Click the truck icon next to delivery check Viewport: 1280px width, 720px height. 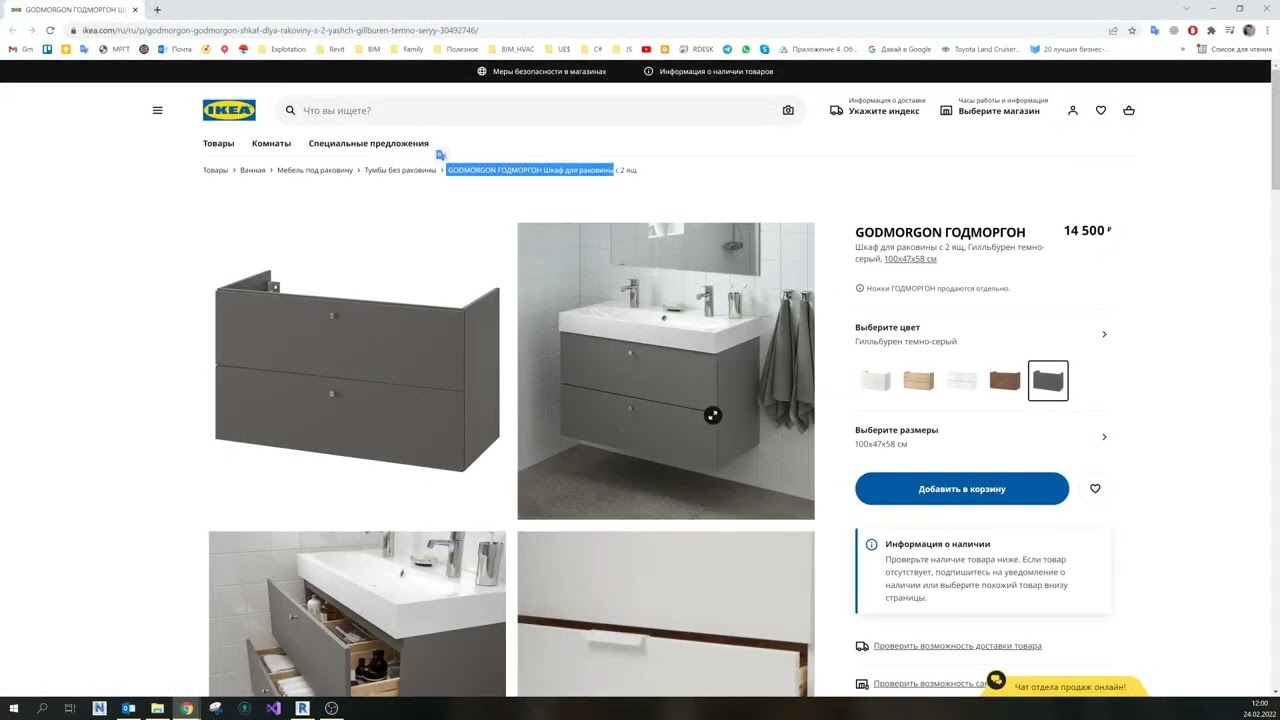point(862,646)
